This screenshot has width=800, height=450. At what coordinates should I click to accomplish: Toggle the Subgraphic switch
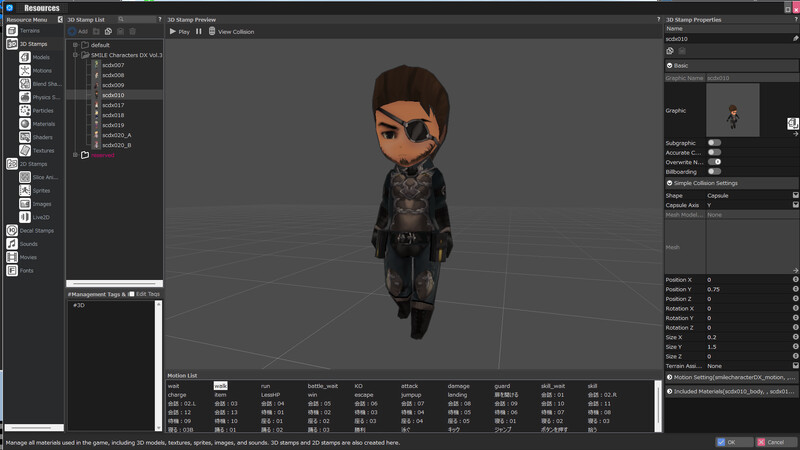coord(714,143)
